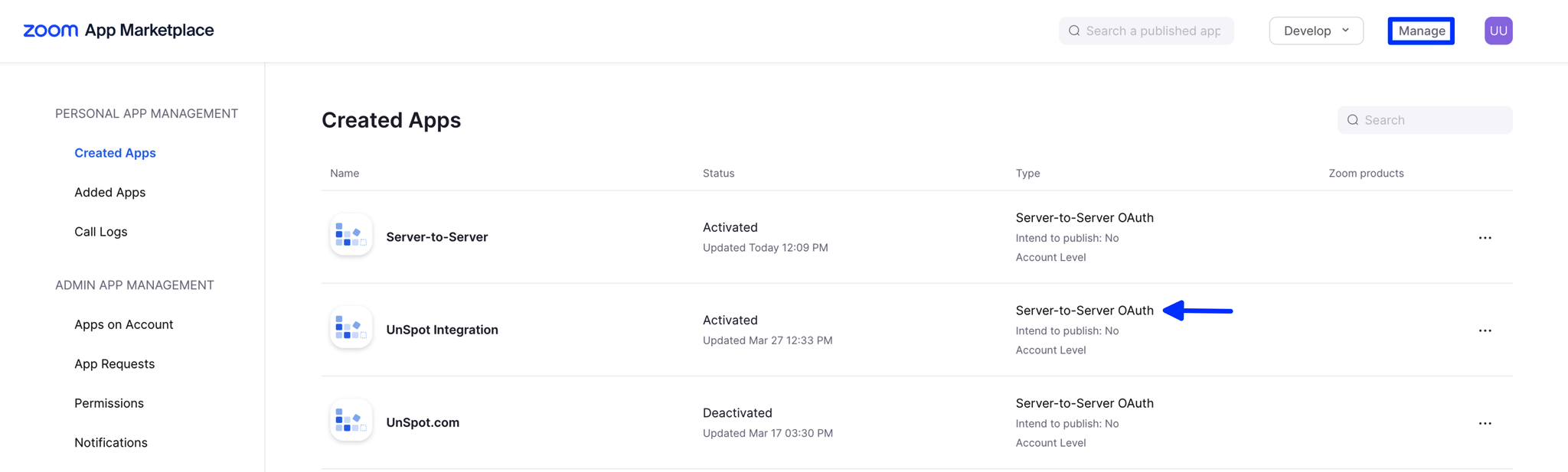Open Added Apps in sidebar
This screenshot has width=1568, height=472.
click(x=109, y=192)
